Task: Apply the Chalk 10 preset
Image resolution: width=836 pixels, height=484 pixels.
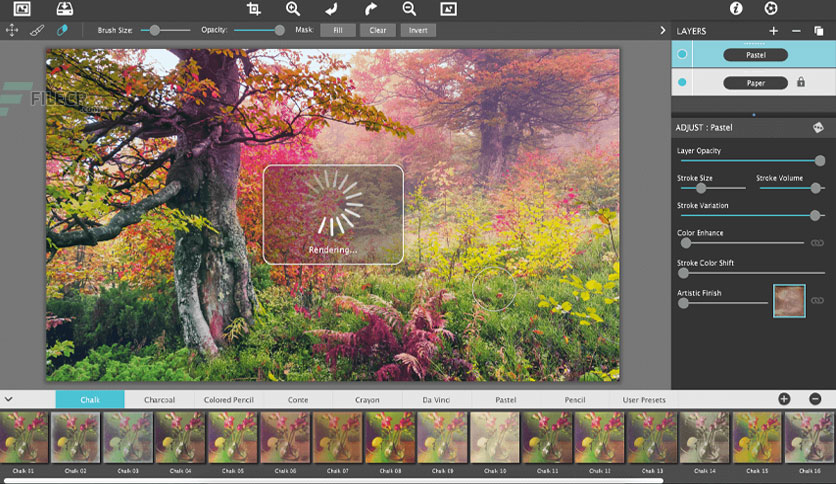Action: [x=495, y=437]
